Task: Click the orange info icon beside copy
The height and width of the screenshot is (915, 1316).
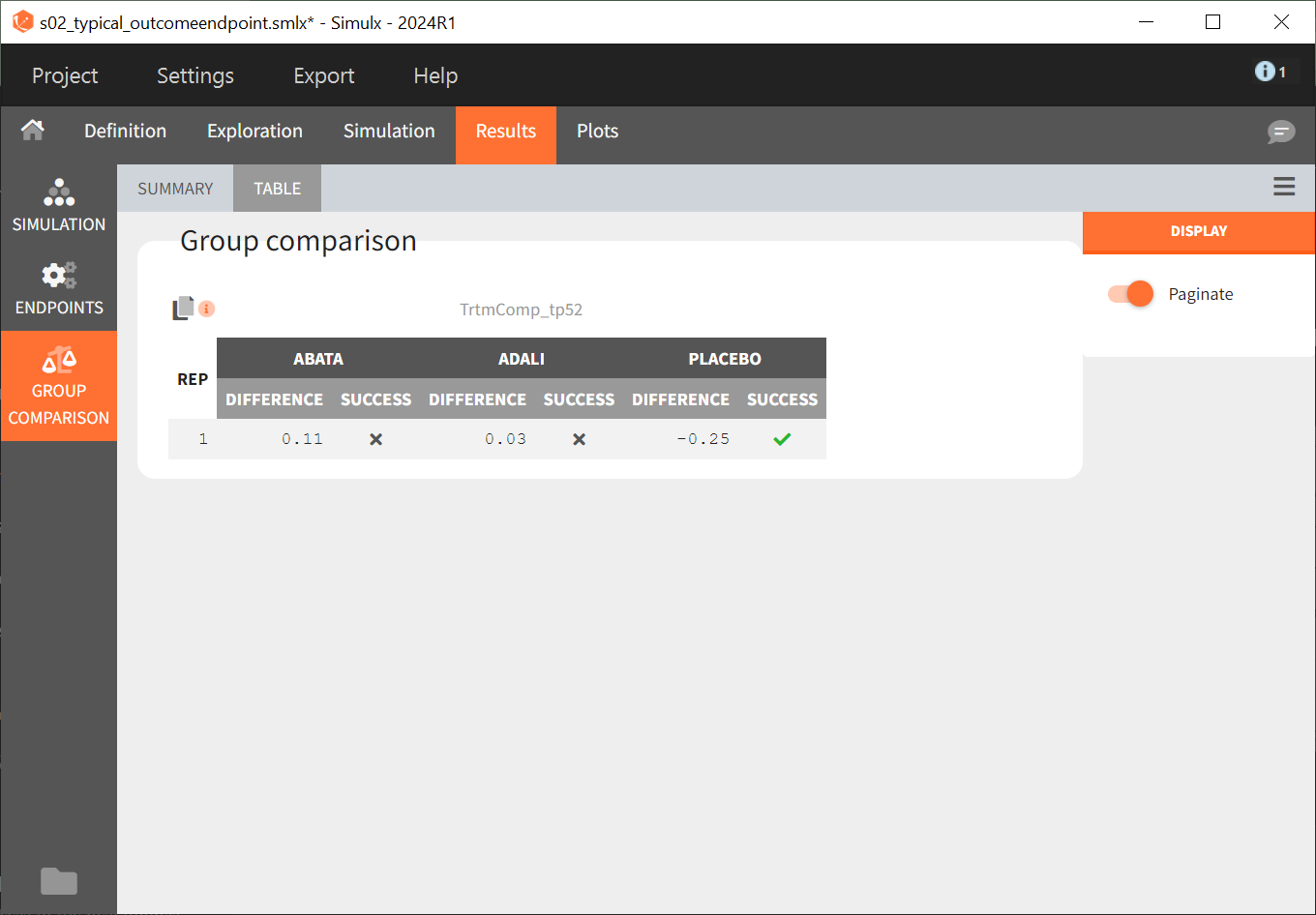Action: (x=207, y=309)
